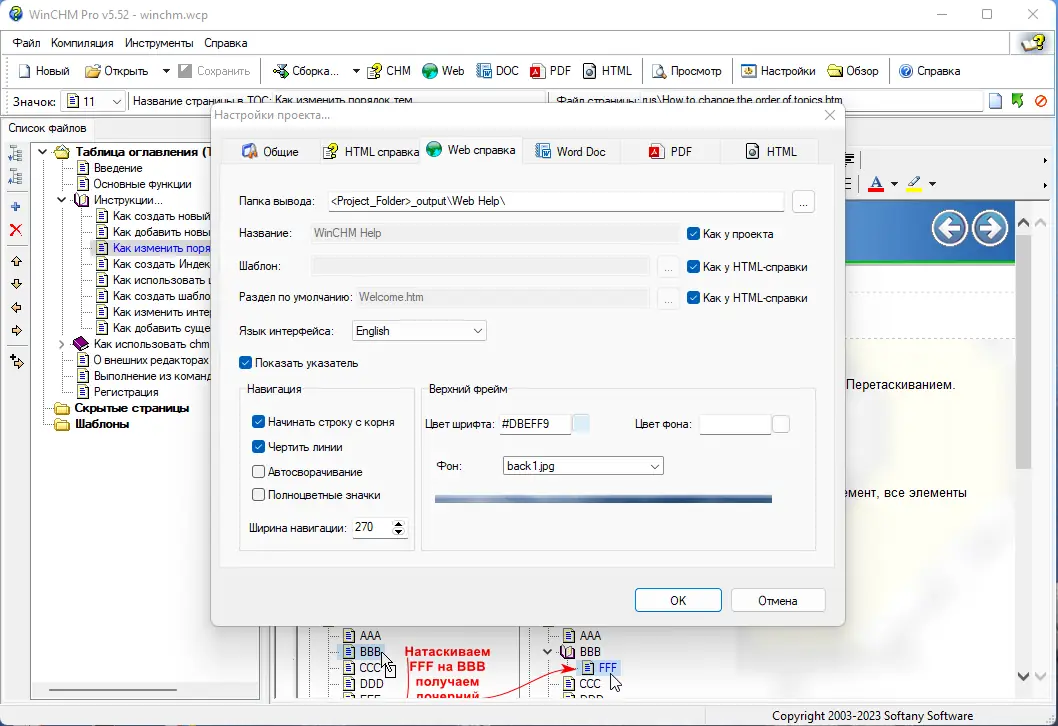Increase Ширина навигации with stepper up arrow
Image resolution: width=1058 pixels, height=726 pixels.
coord(399,524)
